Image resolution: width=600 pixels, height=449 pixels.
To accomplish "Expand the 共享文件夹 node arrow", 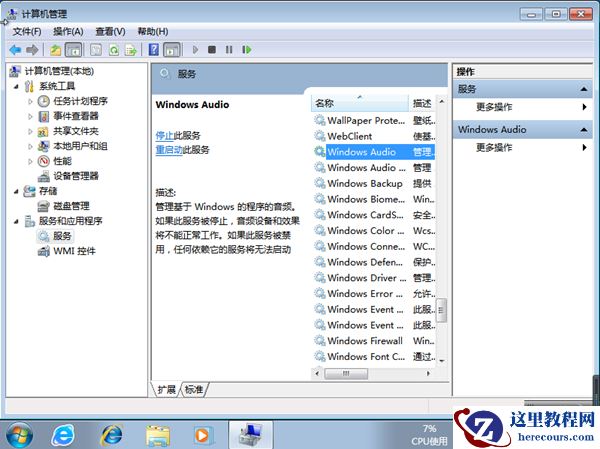I will [30, 131].
